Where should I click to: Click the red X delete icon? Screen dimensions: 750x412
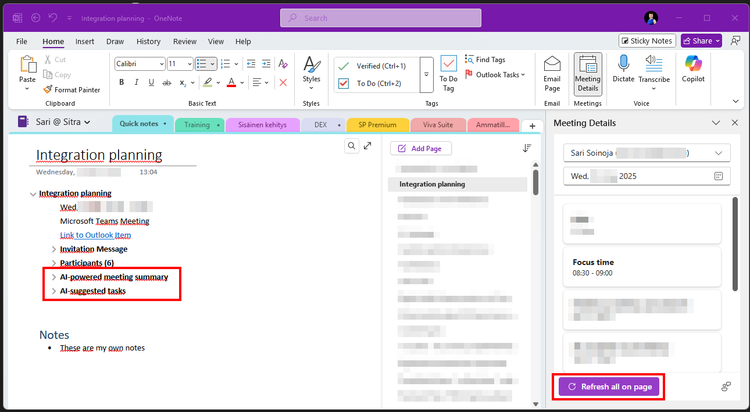coord(283,82)
